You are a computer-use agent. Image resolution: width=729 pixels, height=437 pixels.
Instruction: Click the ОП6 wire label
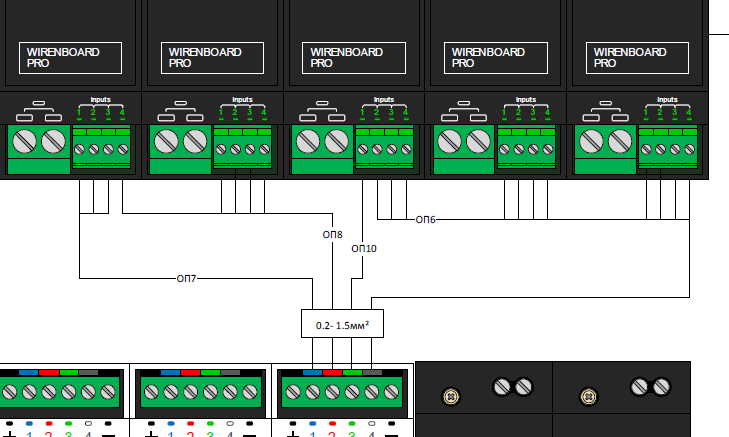(x=426, y=219)
